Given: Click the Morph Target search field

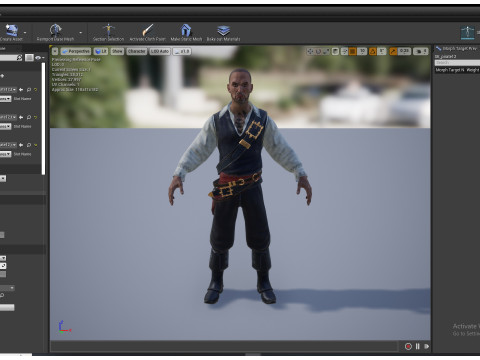Looking at the screenshot, I should [457, 63].
